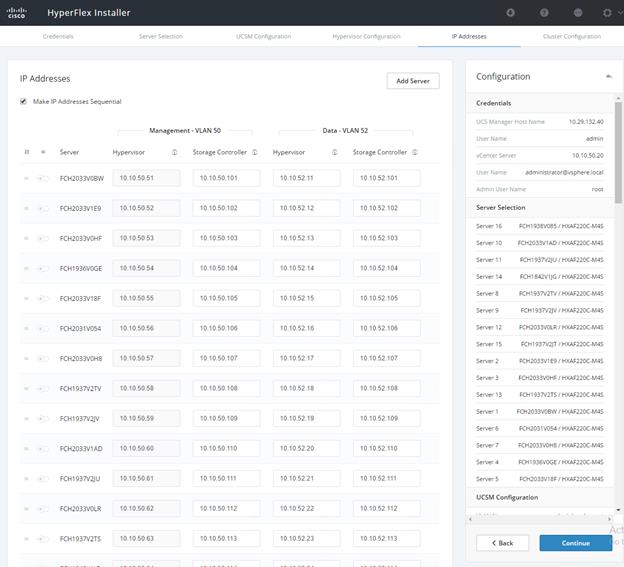Click data storage controller field 10.10.52.101
The width and height of the screenshot is (624, 567).
[386, 178]
